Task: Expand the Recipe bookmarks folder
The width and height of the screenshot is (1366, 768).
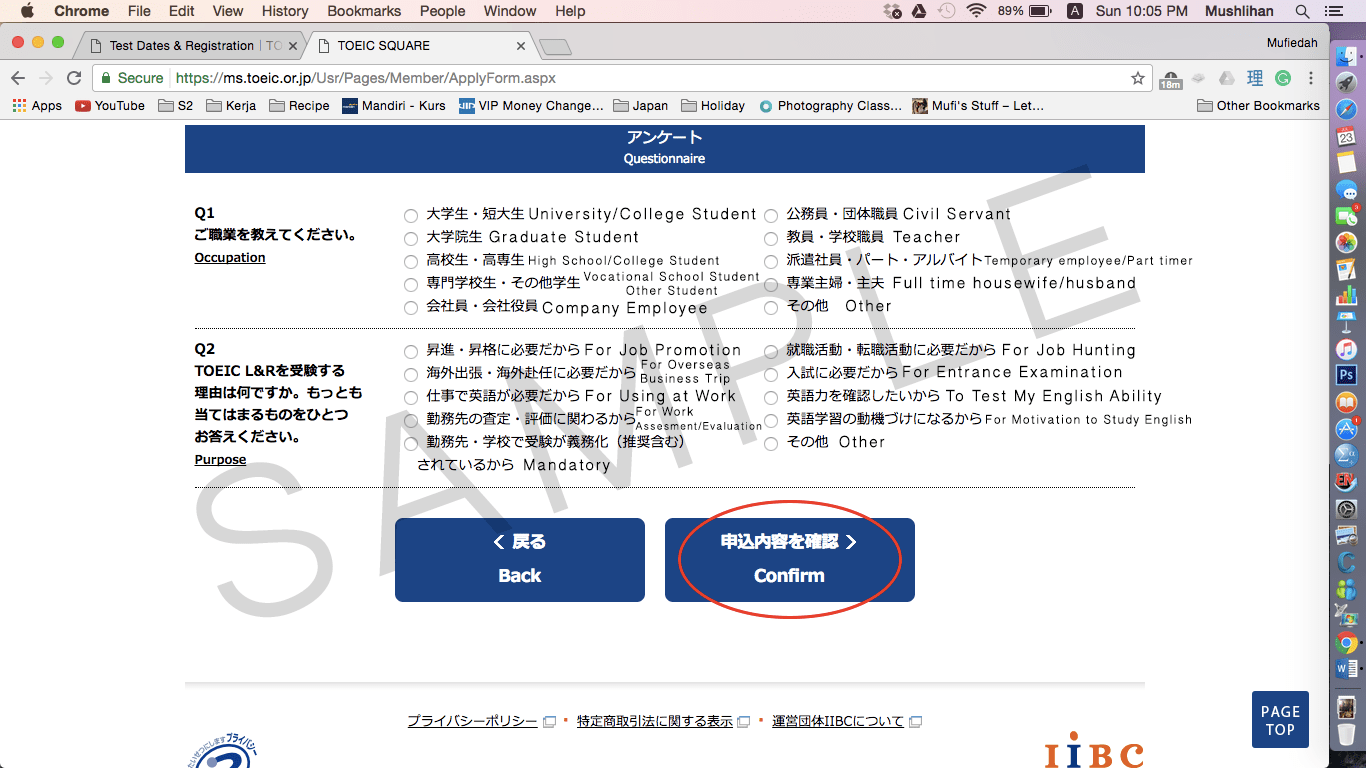Action: click(299, 106)
